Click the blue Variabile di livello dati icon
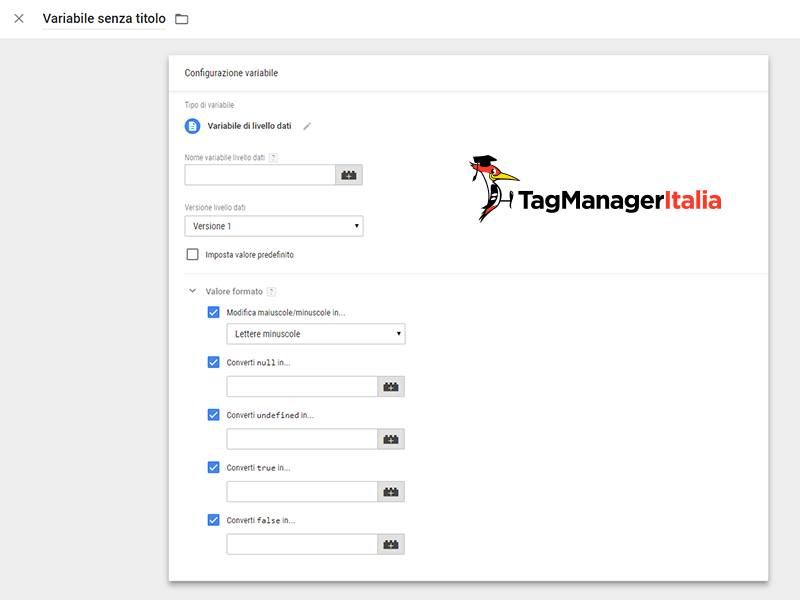Image resolution: width=800 pixels, height=600 pixels. coord(193,126)
